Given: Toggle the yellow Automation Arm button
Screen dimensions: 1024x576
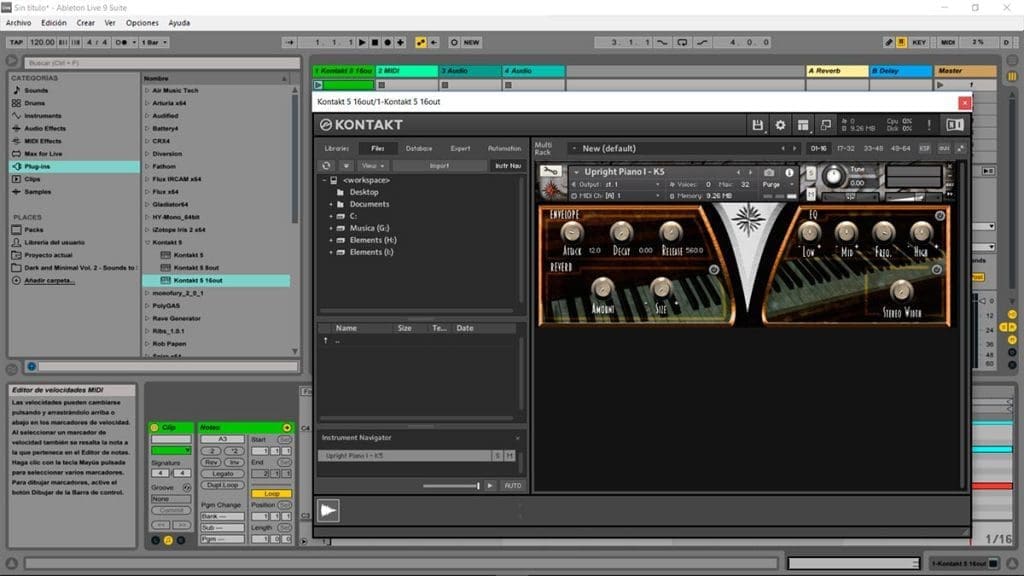Looking at the screenshot, I should point(421,42).
